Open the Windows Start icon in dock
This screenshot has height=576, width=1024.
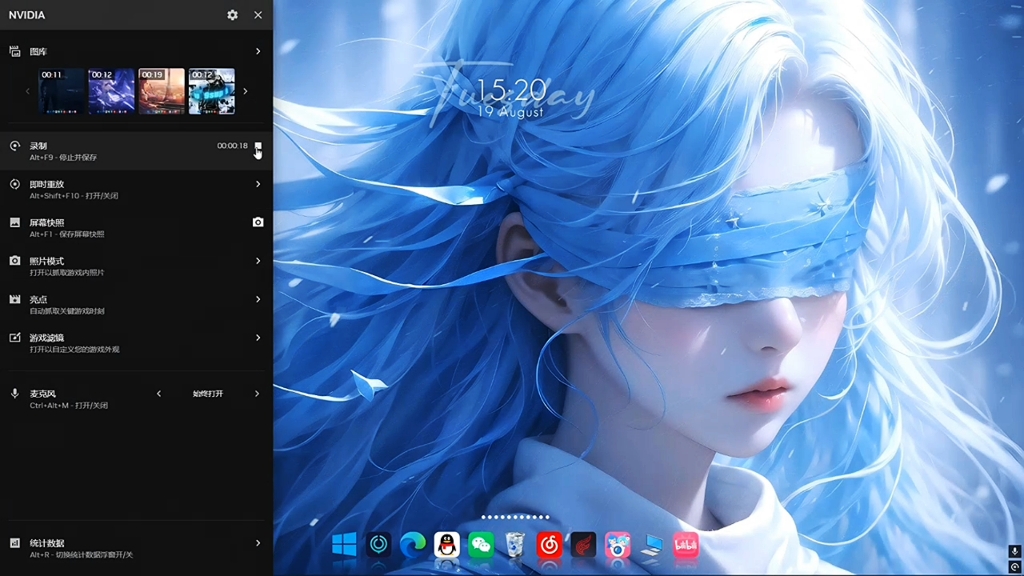[344, 544]
